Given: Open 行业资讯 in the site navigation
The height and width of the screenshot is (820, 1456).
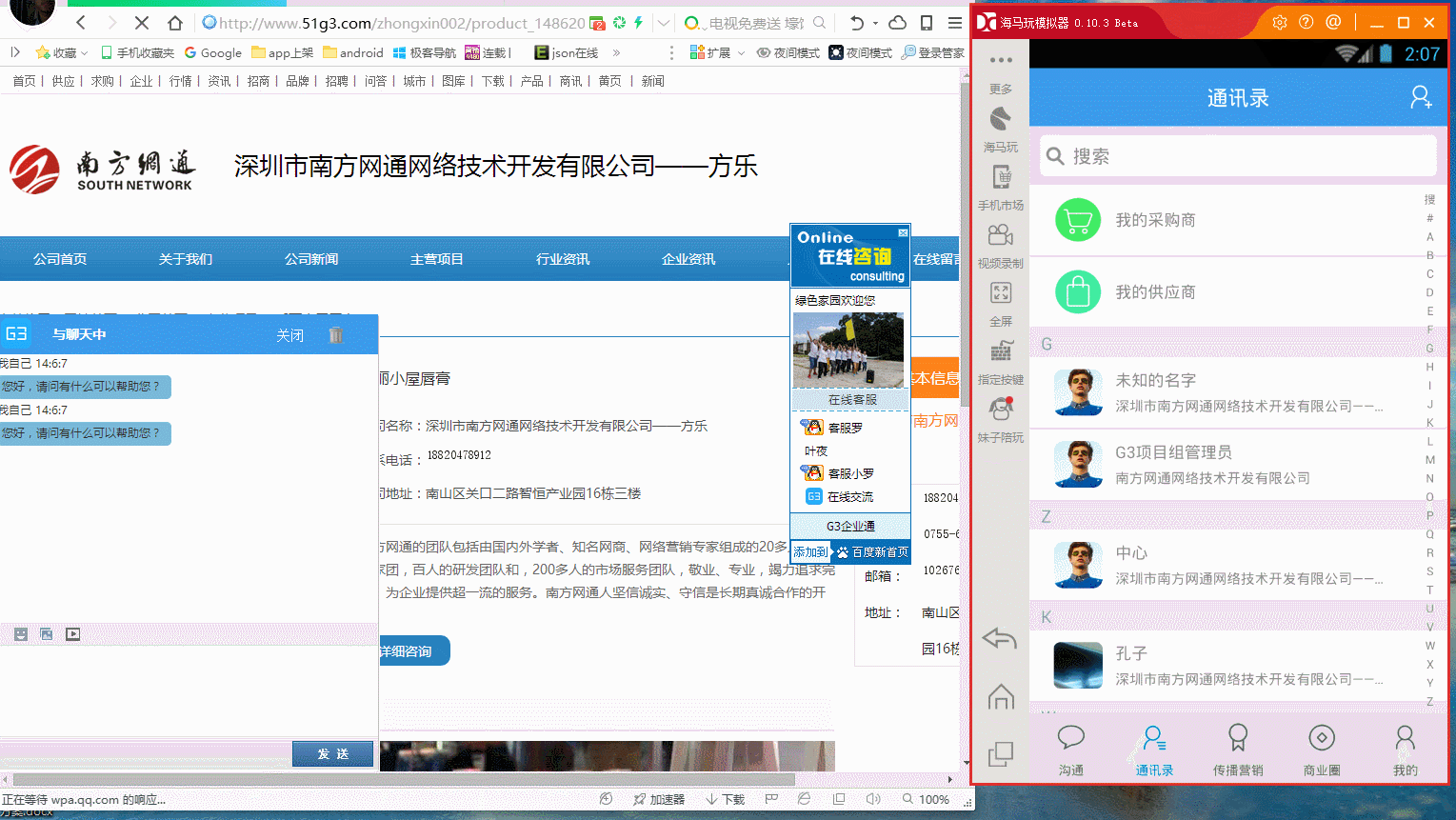Looking at the screenshot, I should [563, 259].
